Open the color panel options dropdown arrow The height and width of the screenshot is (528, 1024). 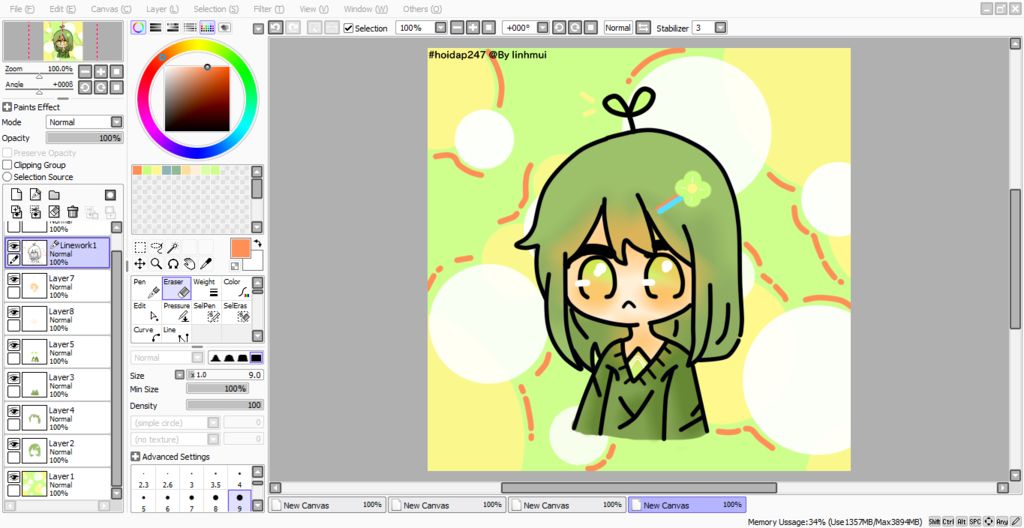(x=258, y=28)
